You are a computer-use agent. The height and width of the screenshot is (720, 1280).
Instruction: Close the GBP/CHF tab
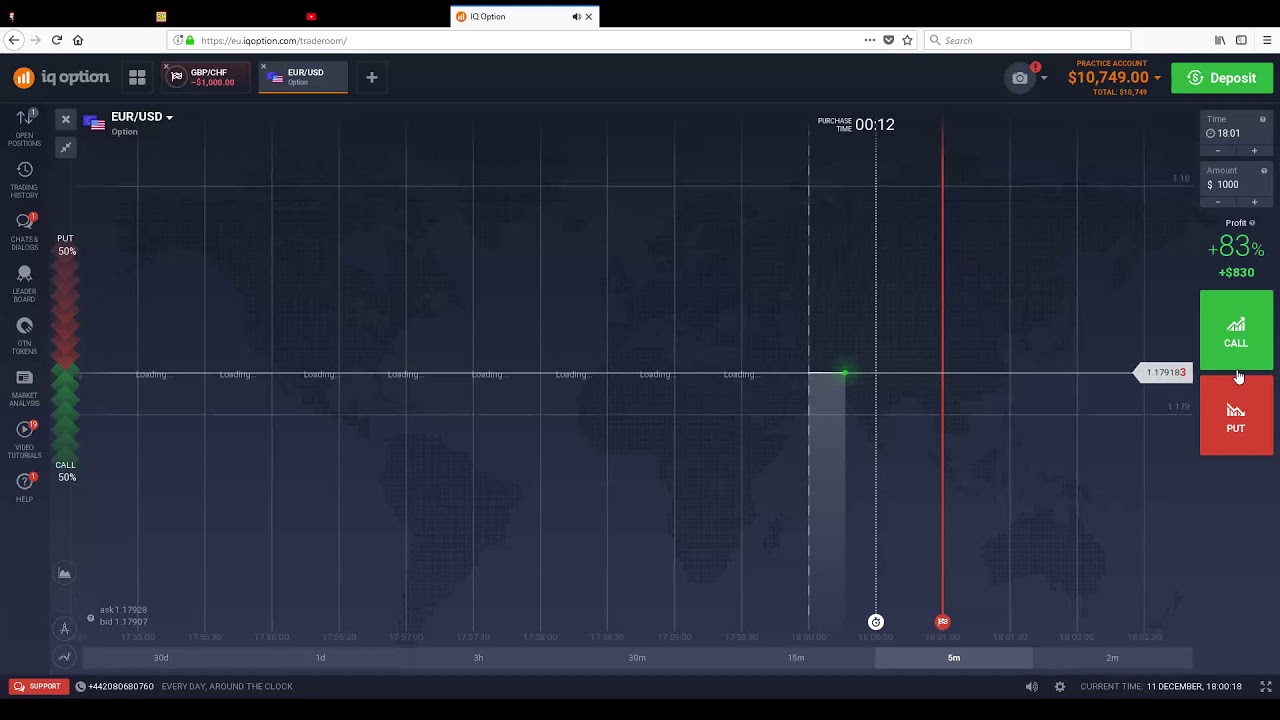(167, 67)
